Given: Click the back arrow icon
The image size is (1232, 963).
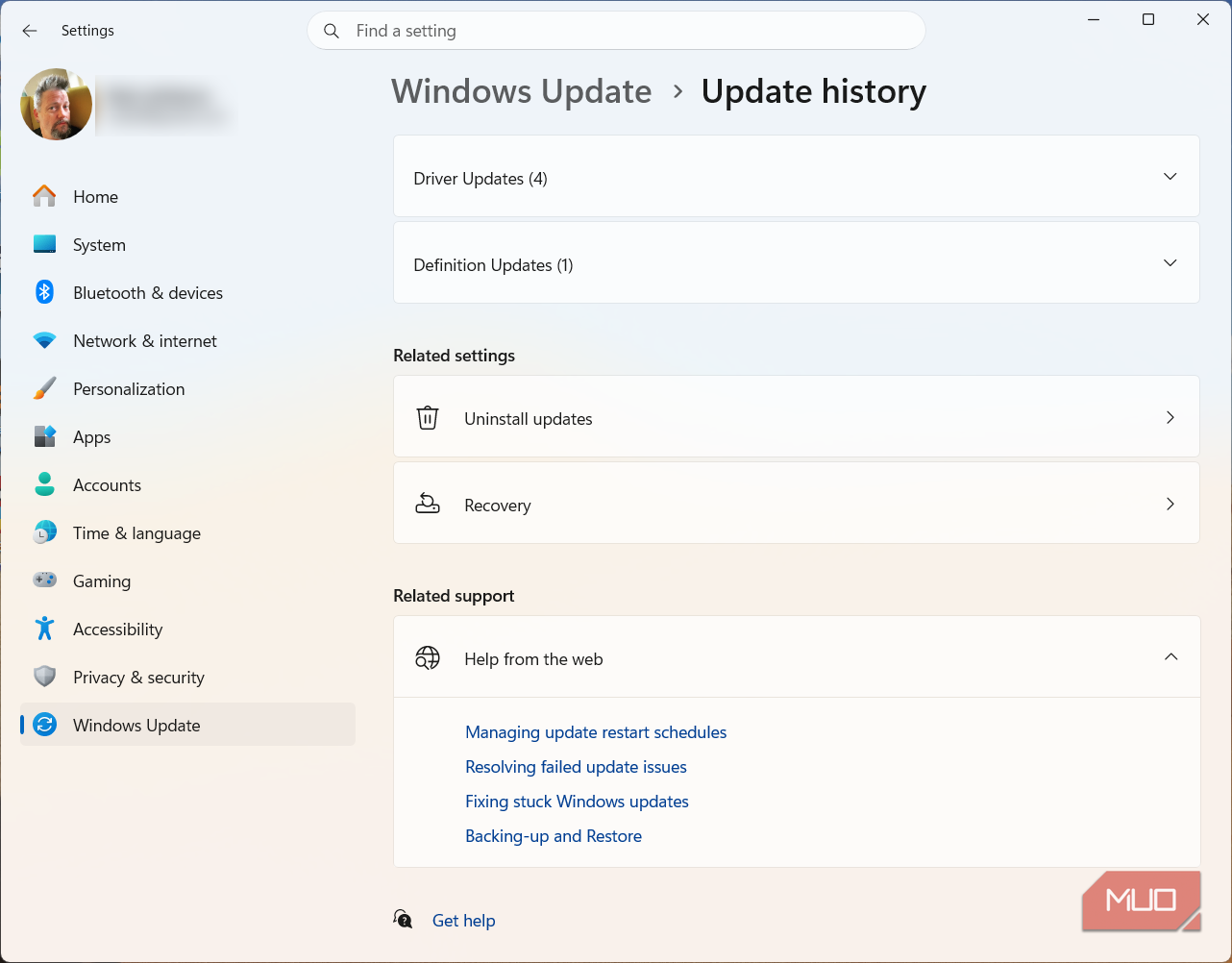Looking at the screenshot, I should click(30, 31).
